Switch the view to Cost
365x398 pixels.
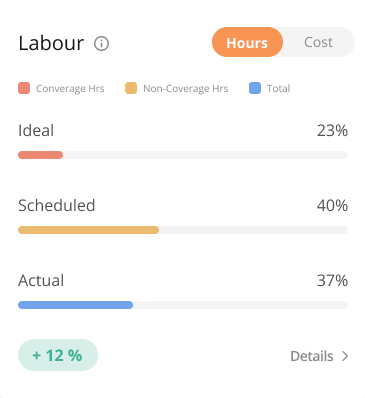(318, 42)
